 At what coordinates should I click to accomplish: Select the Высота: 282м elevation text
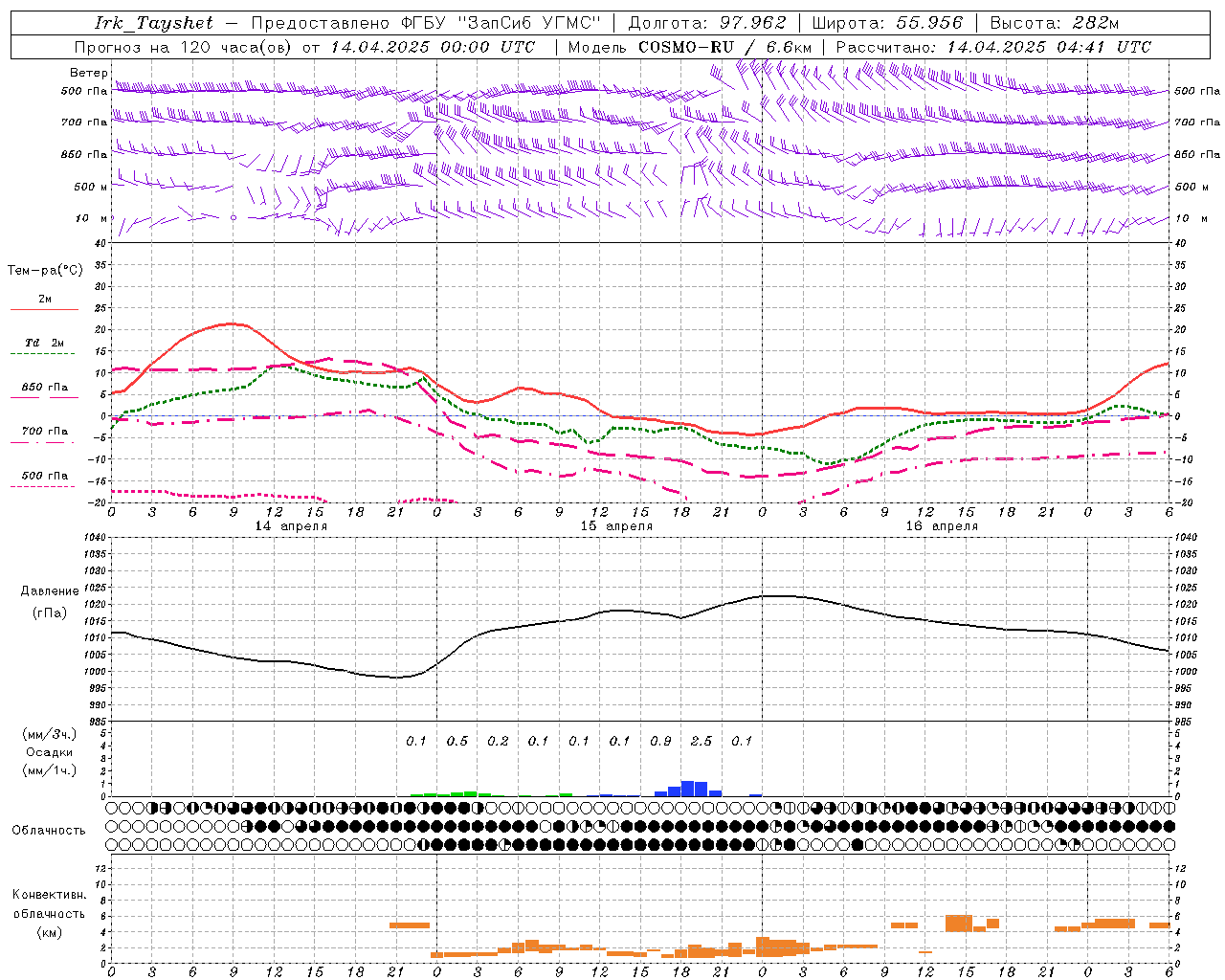(1054, 23)
